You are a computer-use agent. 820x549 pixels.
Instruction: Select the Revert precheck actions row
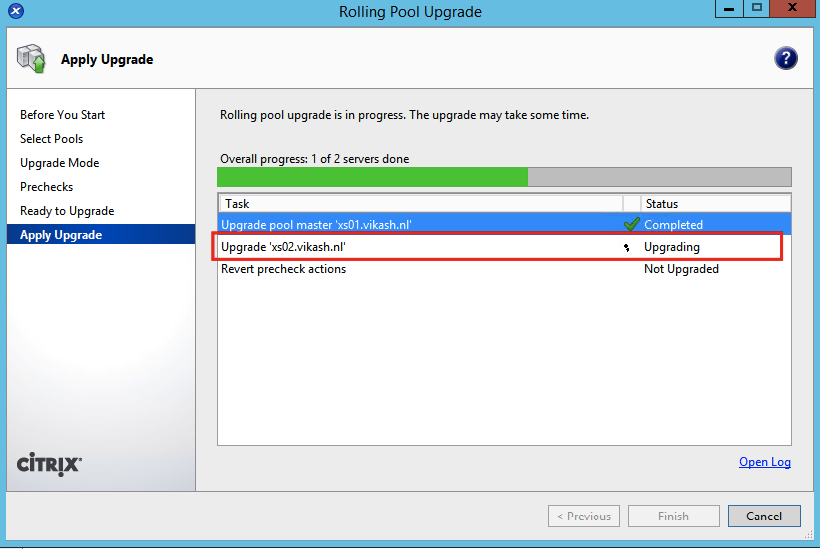[x=505, y=269]
